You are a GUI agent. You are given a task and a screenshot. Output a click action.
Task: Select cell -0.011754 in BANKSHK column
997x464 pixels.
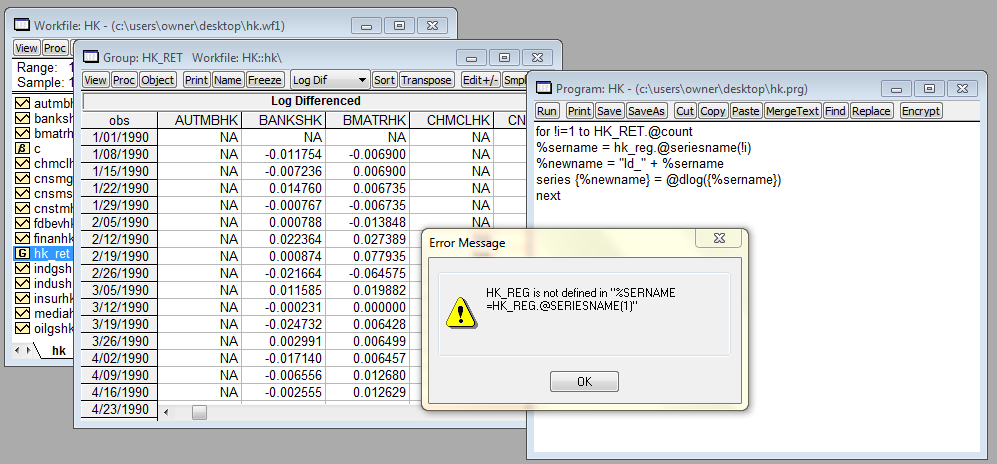(x=284, y=154)
